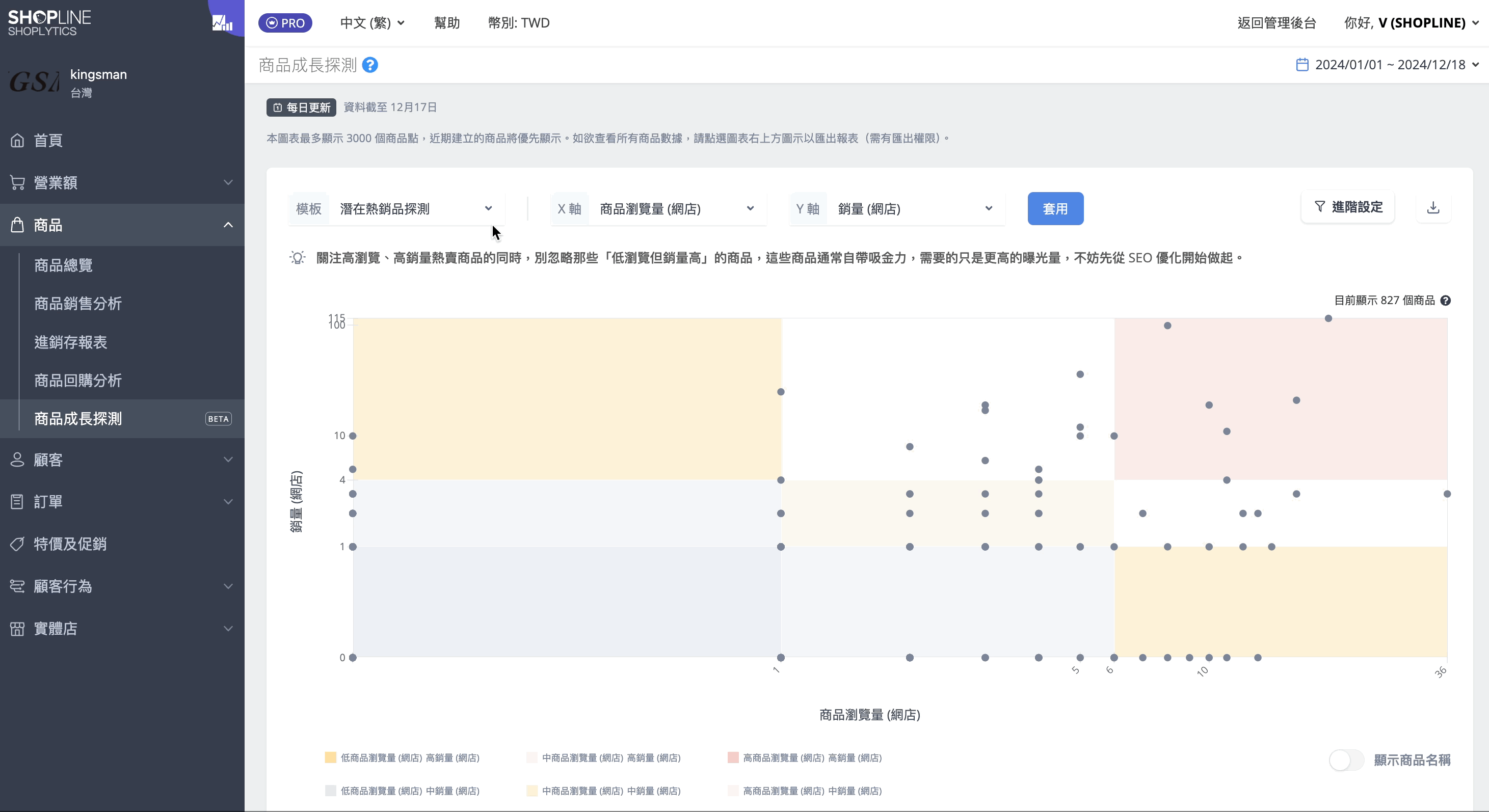This screenshot has width=1489, height=812.
Task: Expand the 顧客 sidebar menu chevron
Action: tap(228, 459)
